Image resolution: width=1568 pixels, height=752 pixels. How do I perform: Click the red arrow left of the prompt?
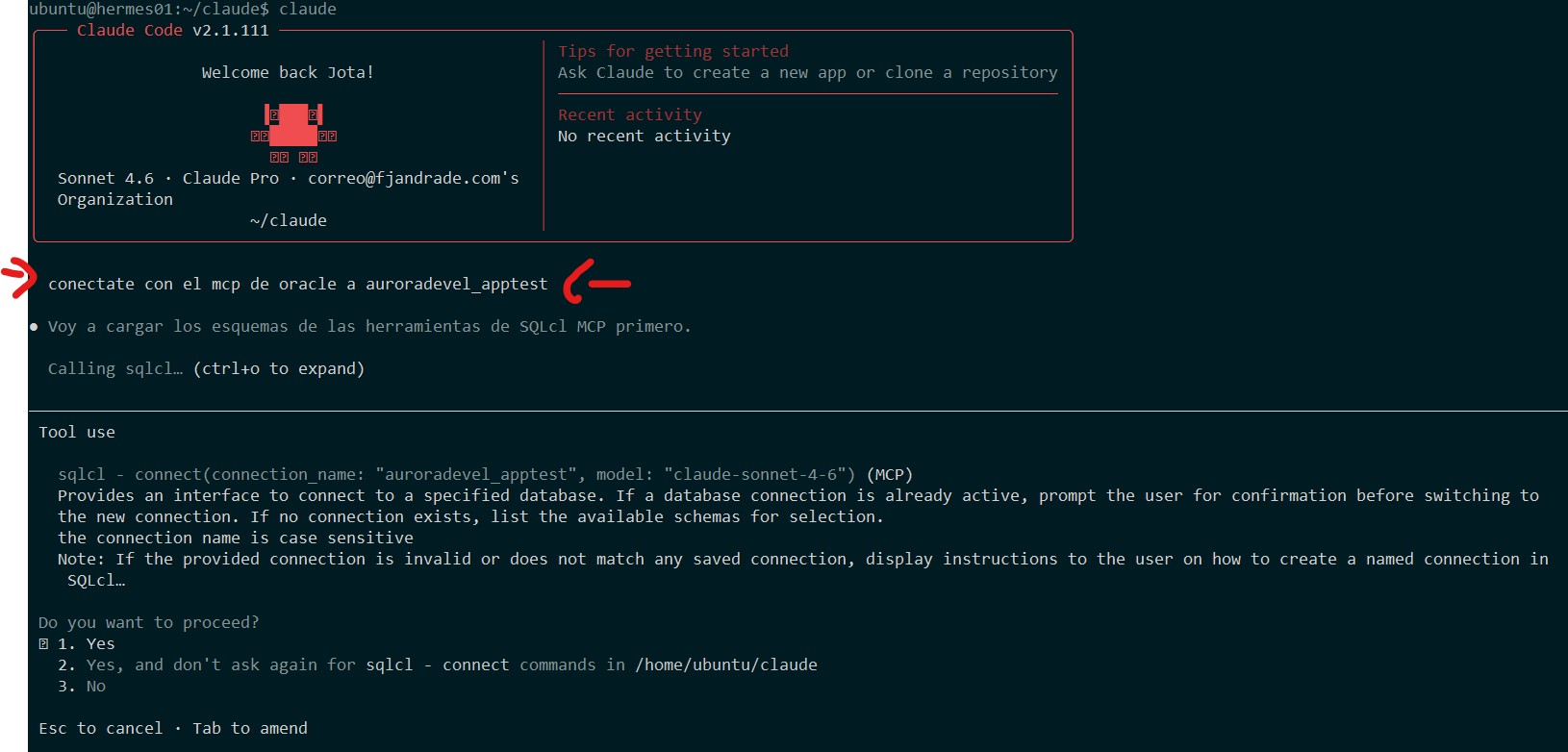coord(20,278)
